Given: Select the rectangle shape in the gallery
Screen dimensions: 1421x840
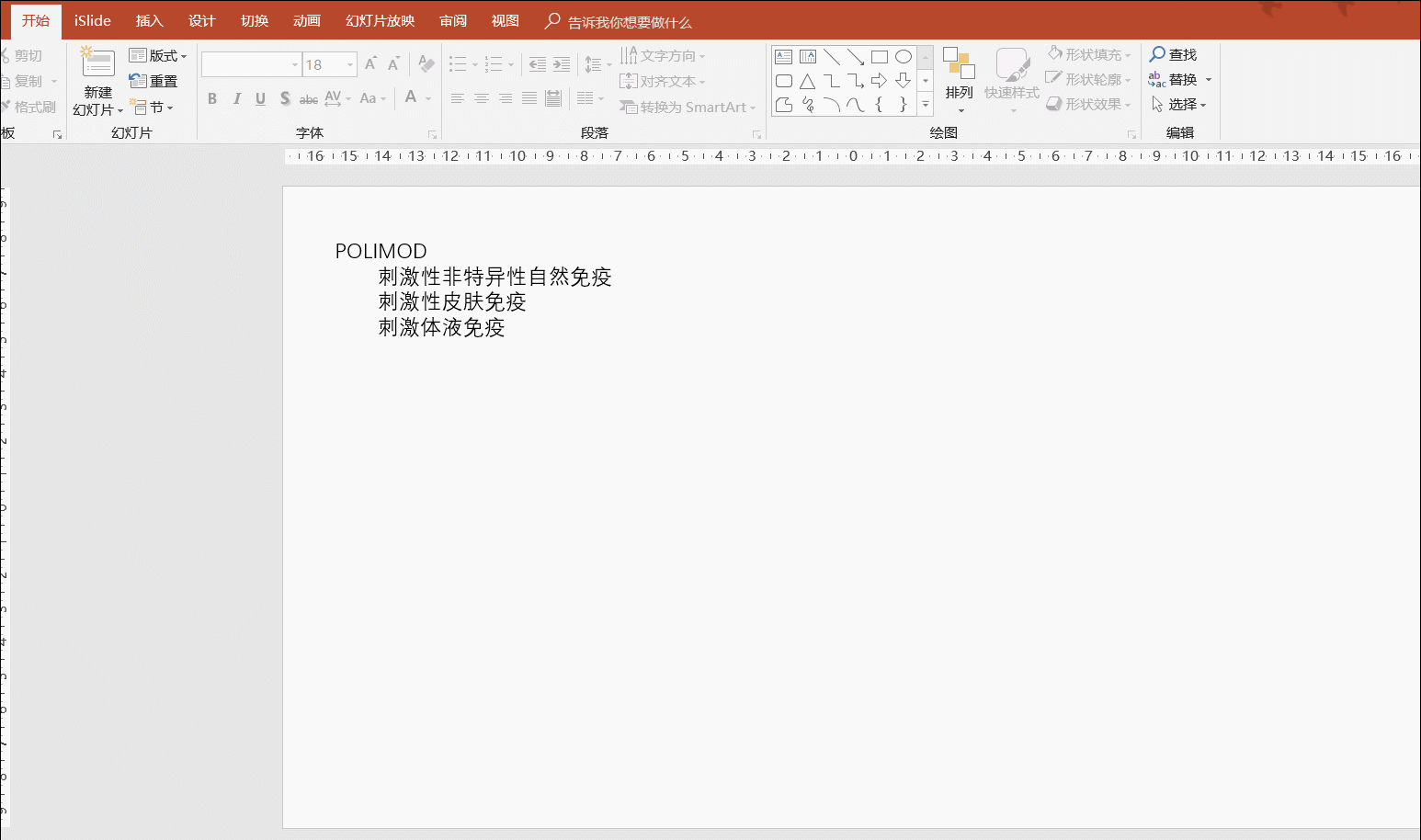Looking at the screenshot, I should pyautogui.click(x=880, y=57).
